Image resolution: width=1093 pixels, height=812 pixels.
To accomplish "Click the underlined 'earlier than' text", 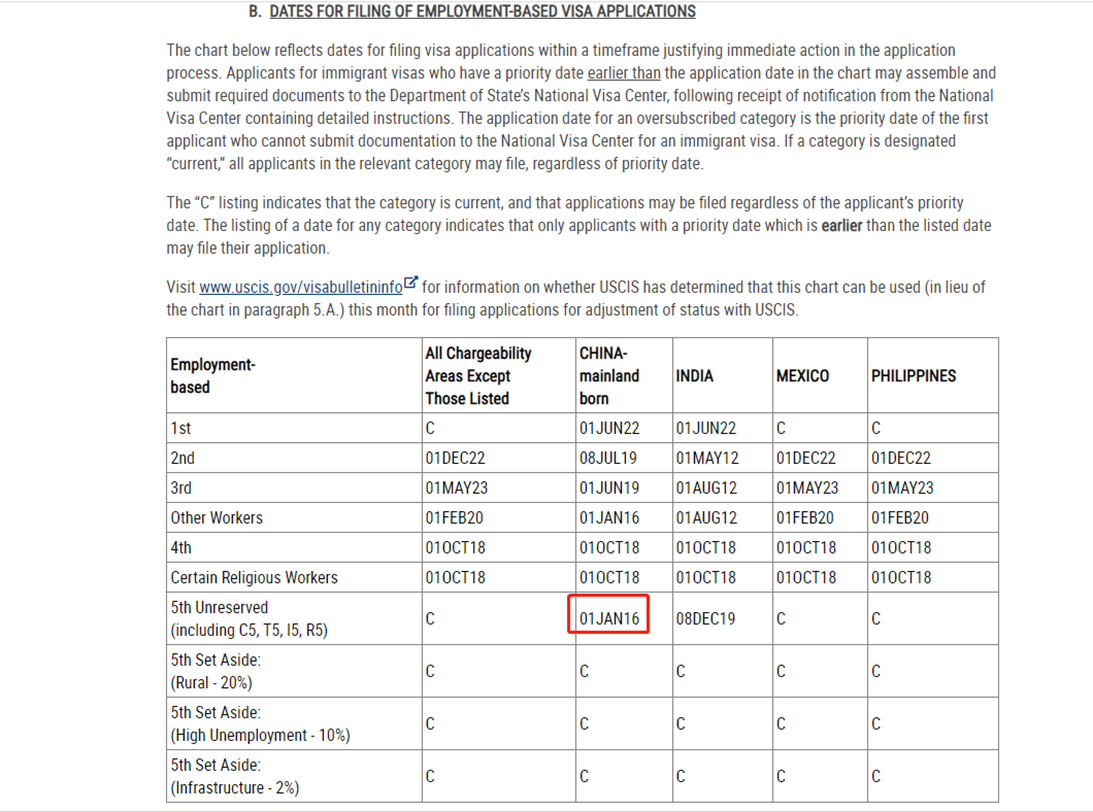I will pyautogui.click(x=624, y=73).
